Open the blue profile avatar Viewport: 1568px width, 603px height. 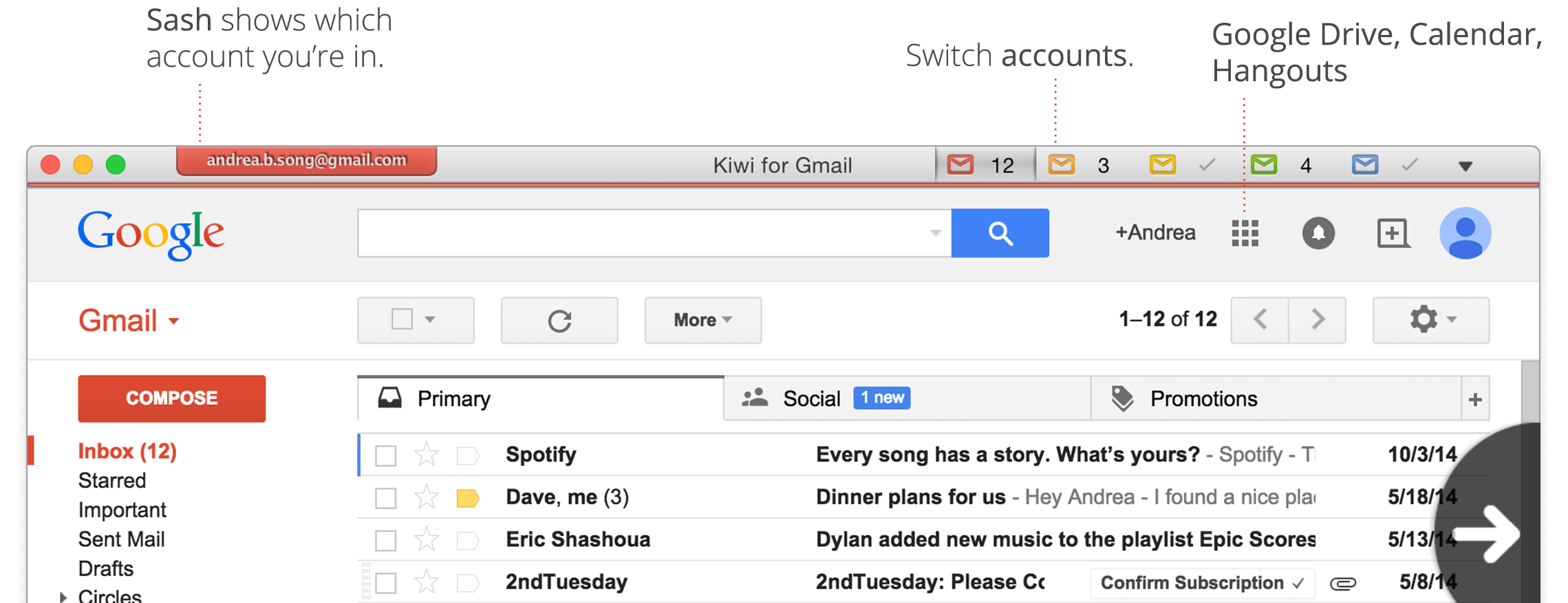click(x=1465, y=233)
